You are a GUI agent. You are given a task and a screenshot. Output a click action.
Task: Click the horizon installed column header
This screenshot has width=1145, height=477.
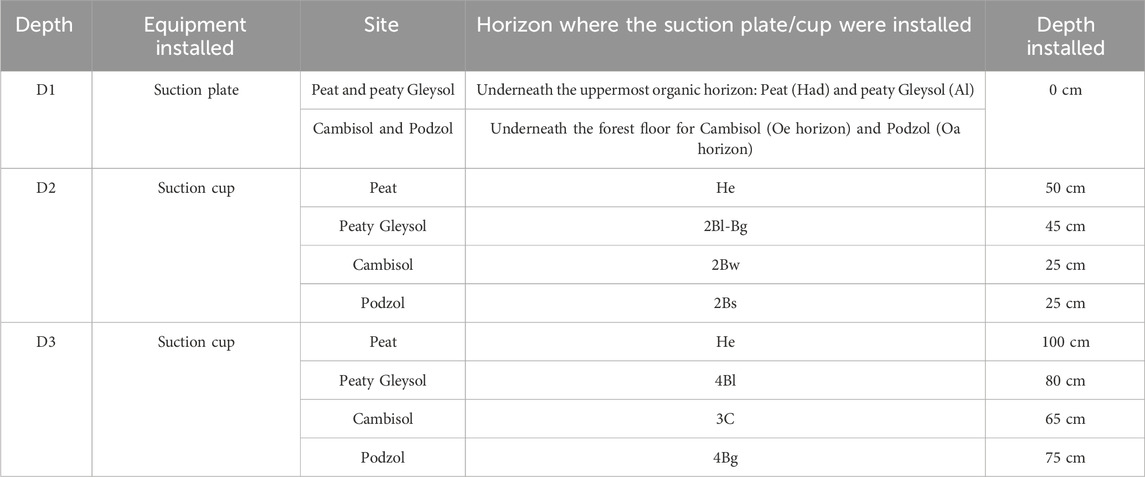(x=725, y=36)
